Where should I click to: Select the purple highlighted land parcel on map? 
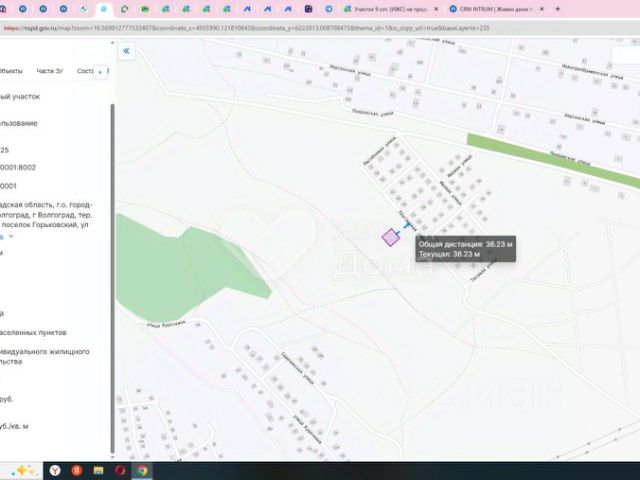[x=390, y=238]
